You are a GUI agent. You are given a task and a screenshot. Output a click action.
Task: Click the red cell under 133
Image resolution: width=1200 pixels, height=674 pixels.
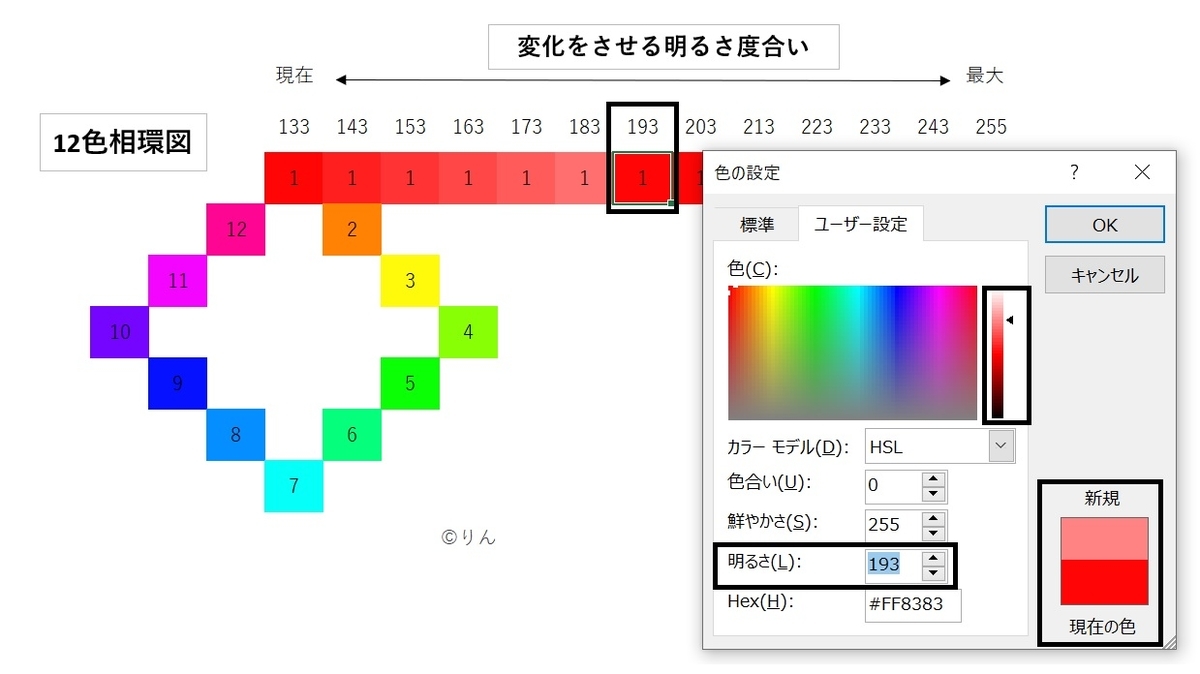(293, 178)
